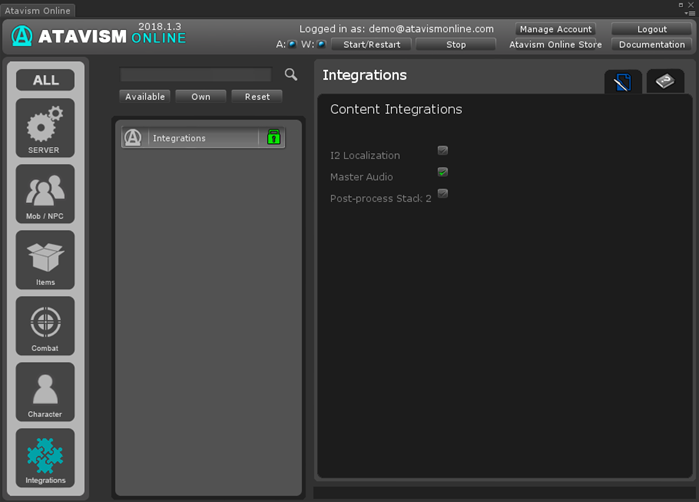
Task: Open the Character category
Action: coord(45,391)
